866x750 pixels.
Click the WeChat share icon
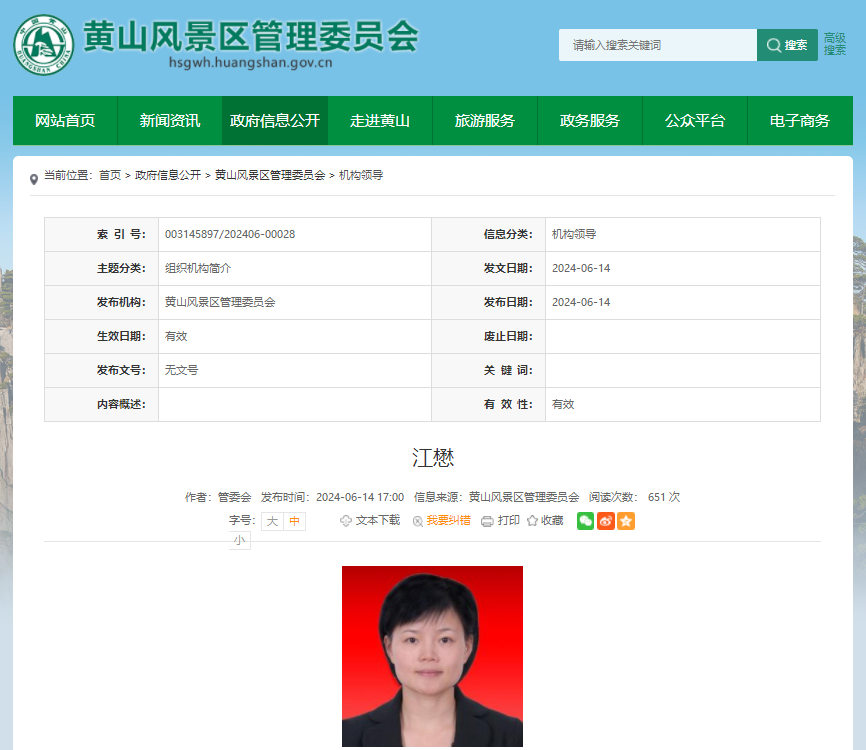pyautogui.click(x=585, y=521)
